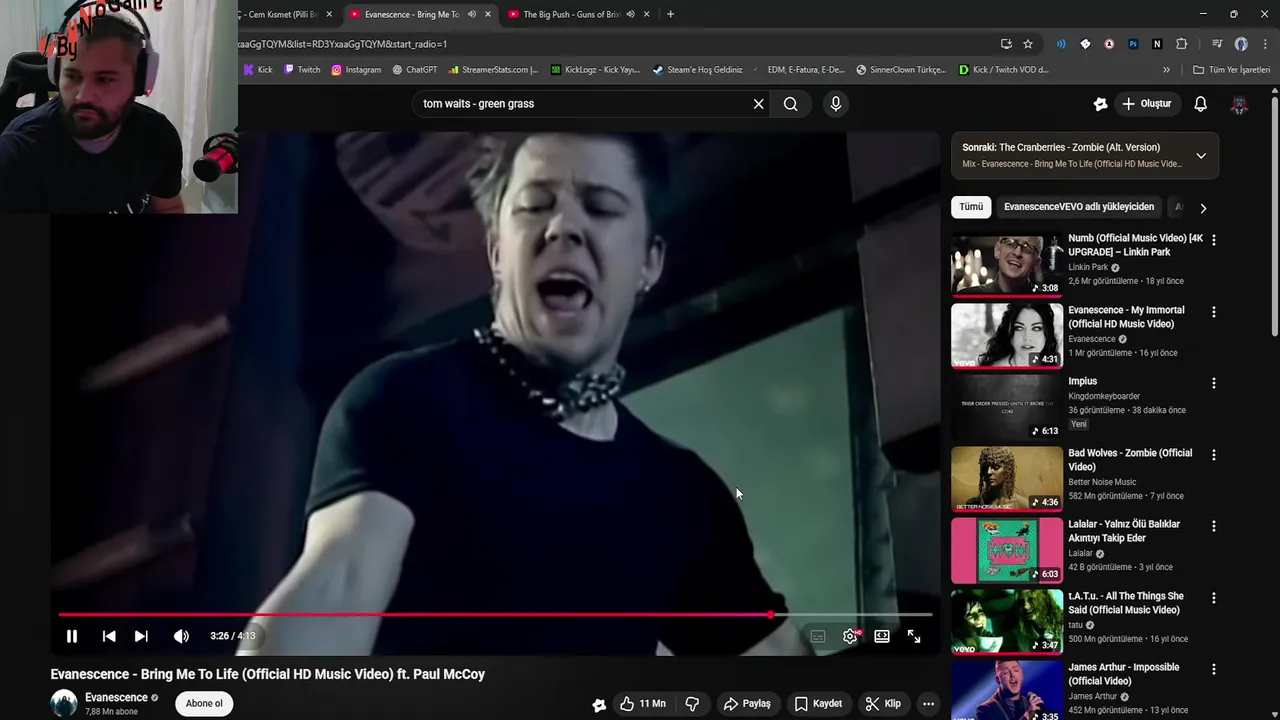Click sparkle Ask icon beside like button
The image size is (1280, 720).
(599, 704)
